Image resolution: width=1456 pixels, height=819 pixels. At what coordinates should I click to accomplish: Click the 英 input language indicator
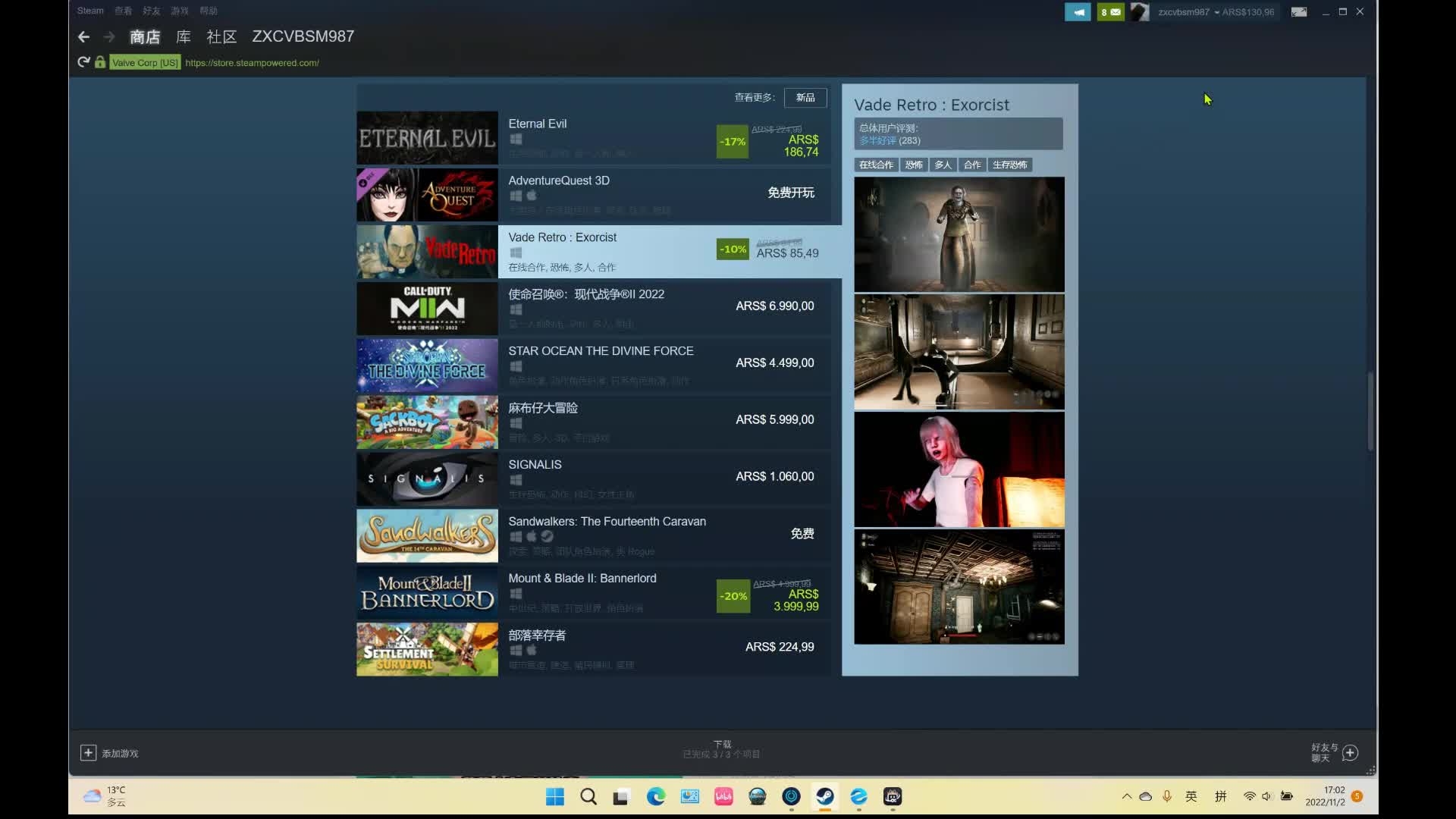(1191, 796)
